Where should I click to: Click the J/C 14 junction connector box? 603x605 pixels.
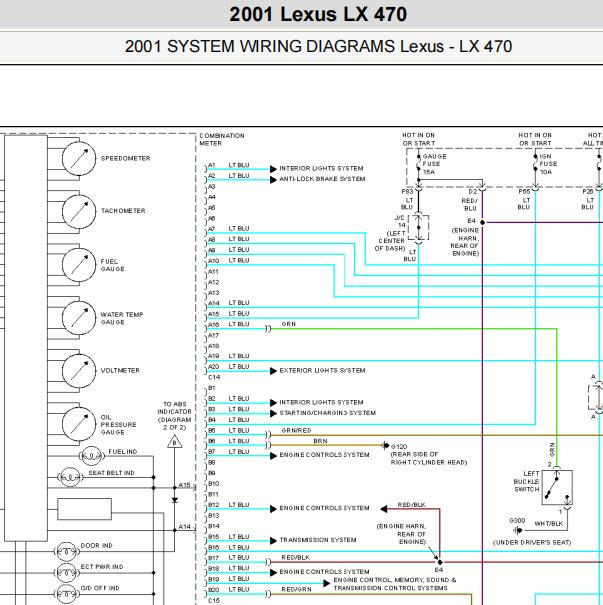click(x=419, y=228)
